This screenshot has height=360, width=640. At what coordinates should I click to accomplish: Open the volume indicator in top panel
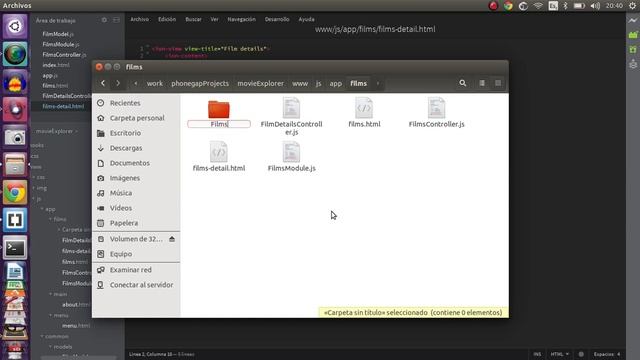(x=595, y=6)
